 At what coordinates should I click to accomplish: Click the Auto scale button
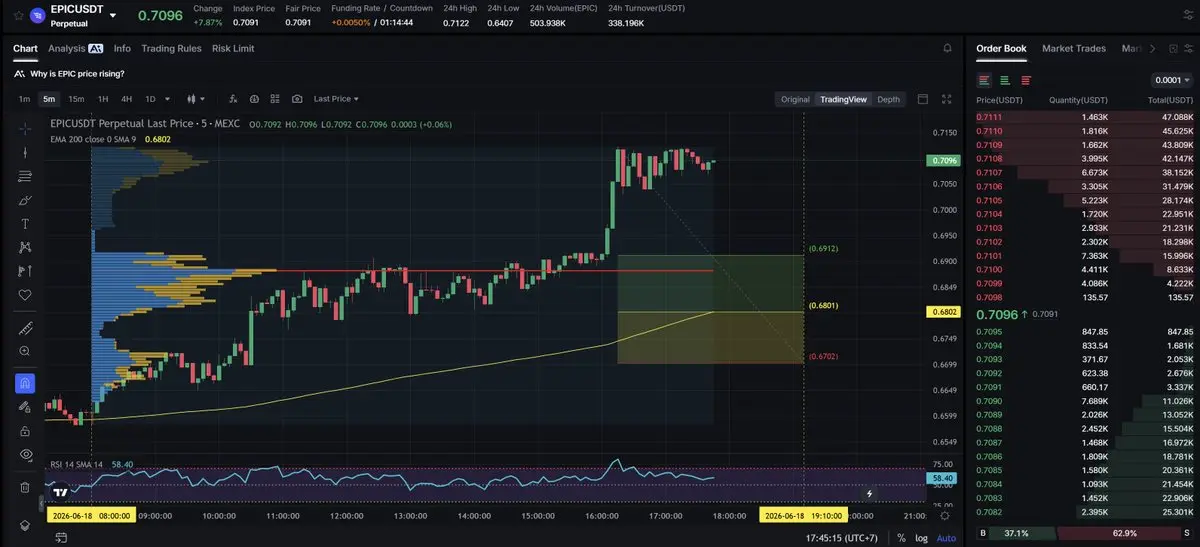click(946, 537)
